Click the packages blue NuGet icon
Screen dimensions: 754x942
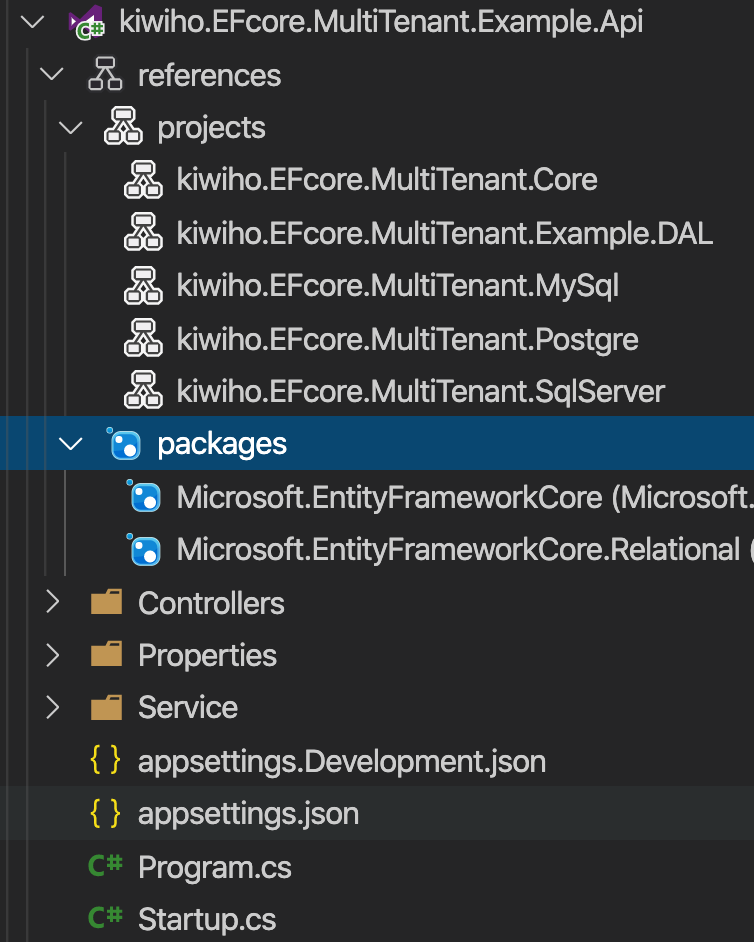pos(125,444)
